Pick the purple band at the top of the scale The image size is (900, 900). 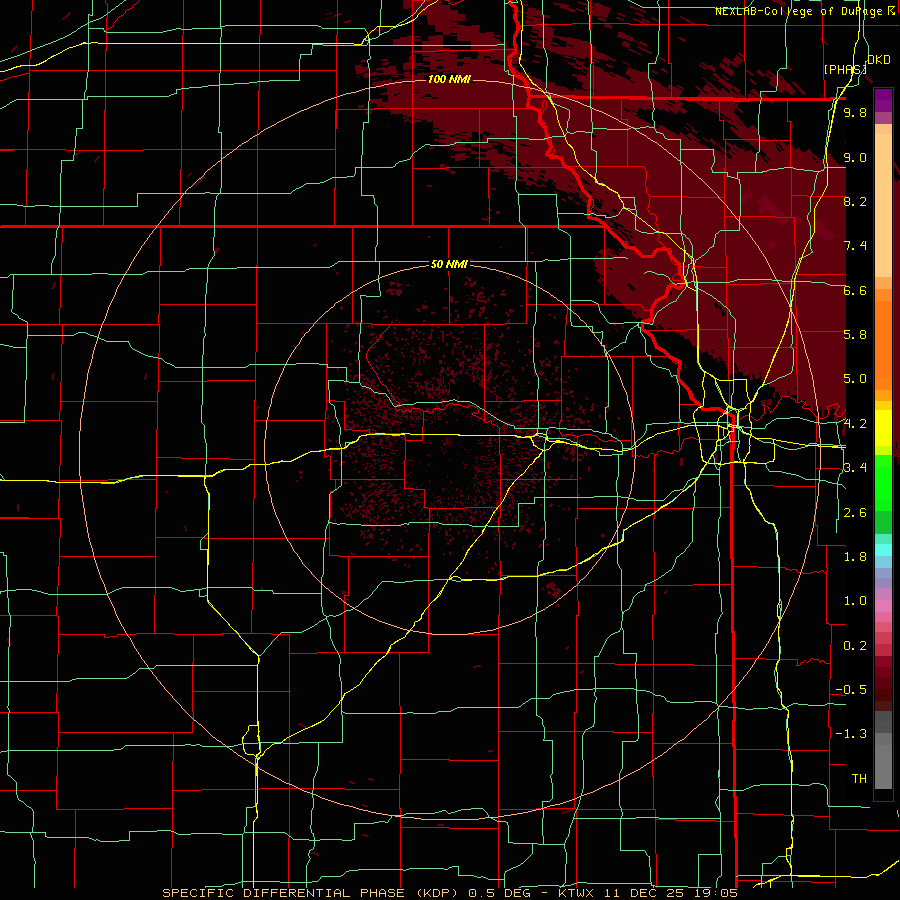[883, 100]
